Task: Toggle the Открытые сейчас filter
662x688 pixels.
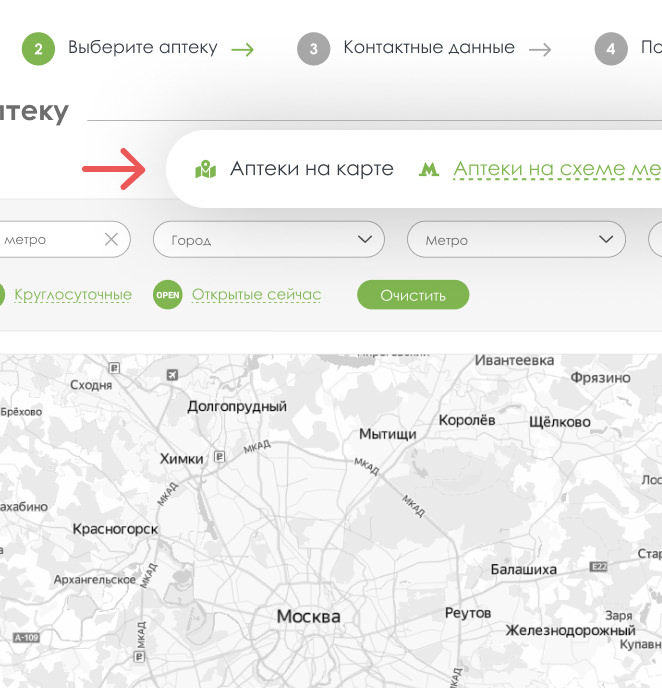Action: tap(256, 295)
